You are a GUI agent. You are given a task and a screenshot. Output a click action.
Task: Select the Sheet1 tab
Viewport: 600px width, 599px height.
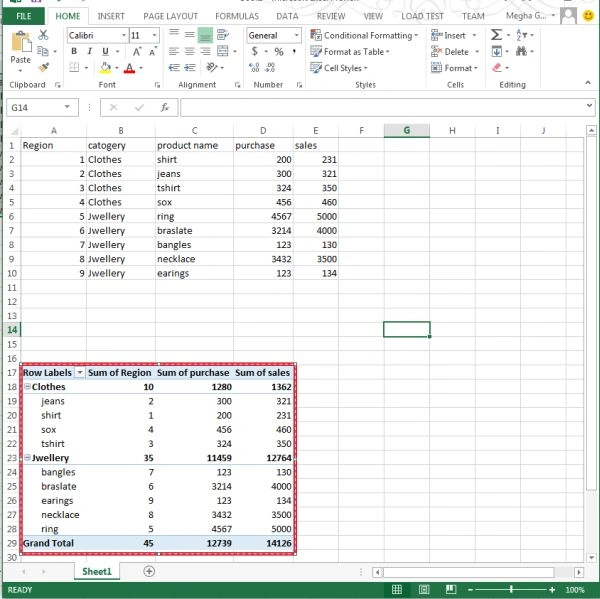[x=97, y=571]
